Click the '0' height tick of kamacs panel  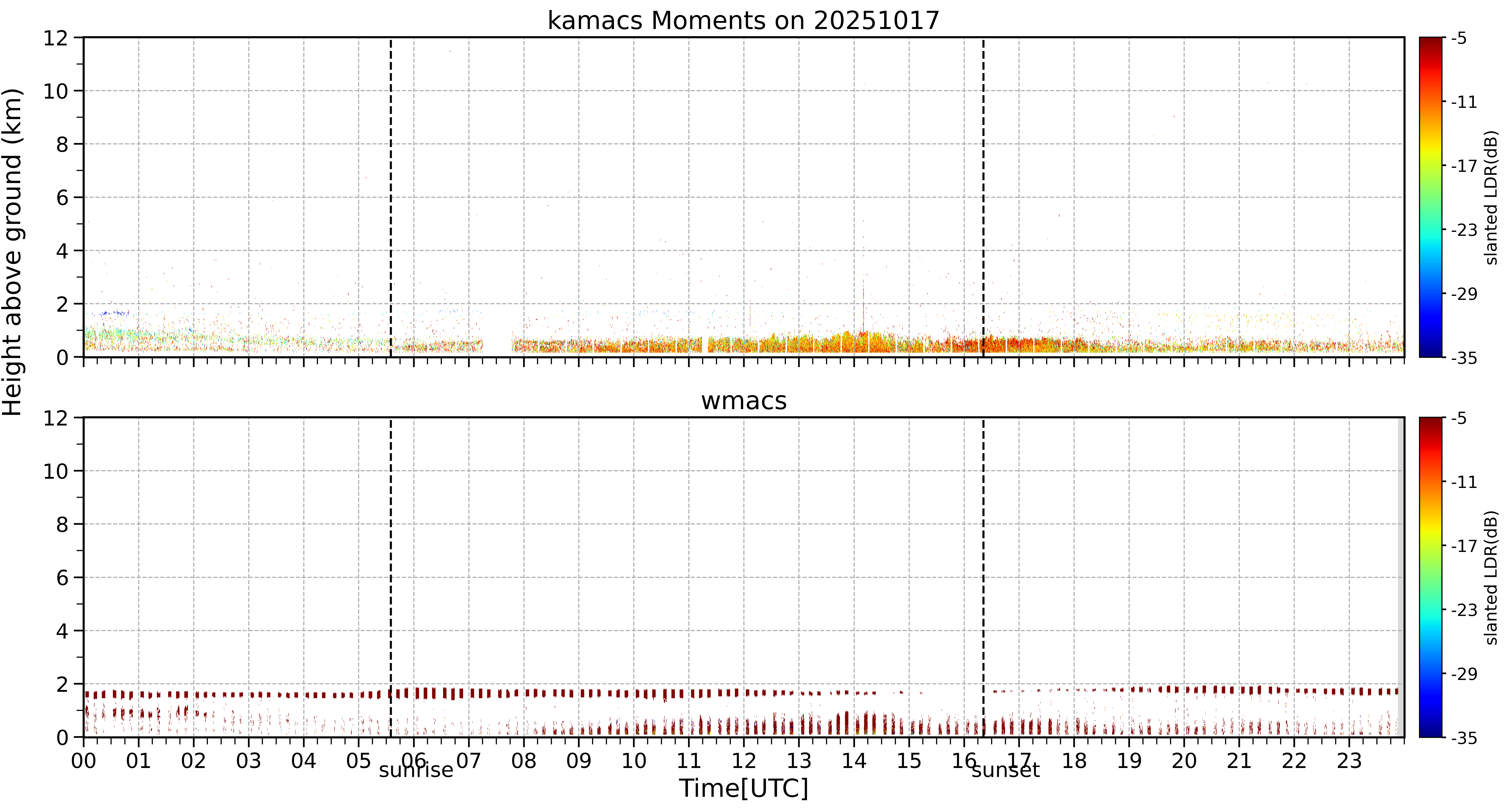click(62, 357)
